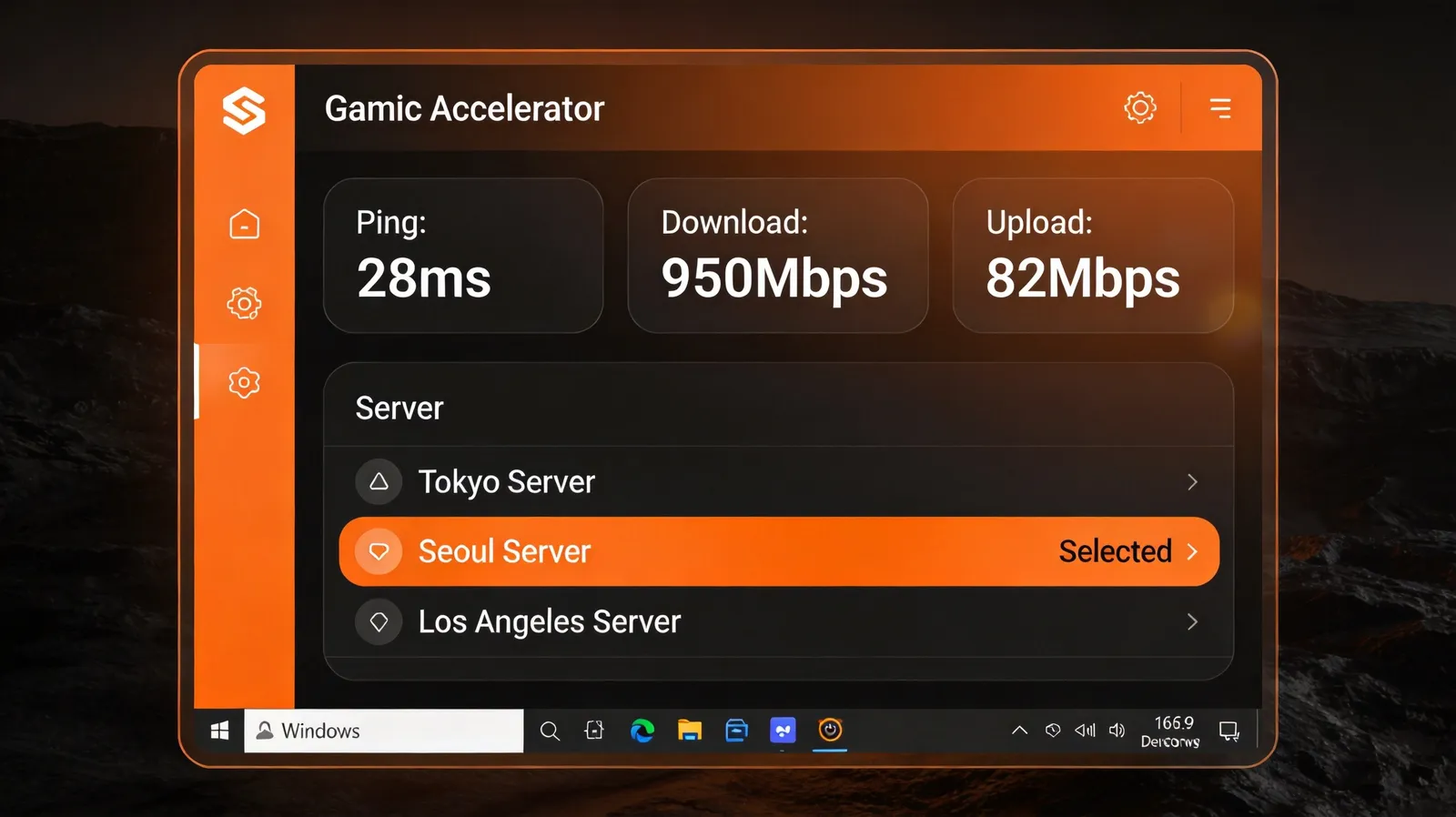This screenshot has width=1456, height=817.
Task: Click the Windows search input field
Action: tap(384, 731)
